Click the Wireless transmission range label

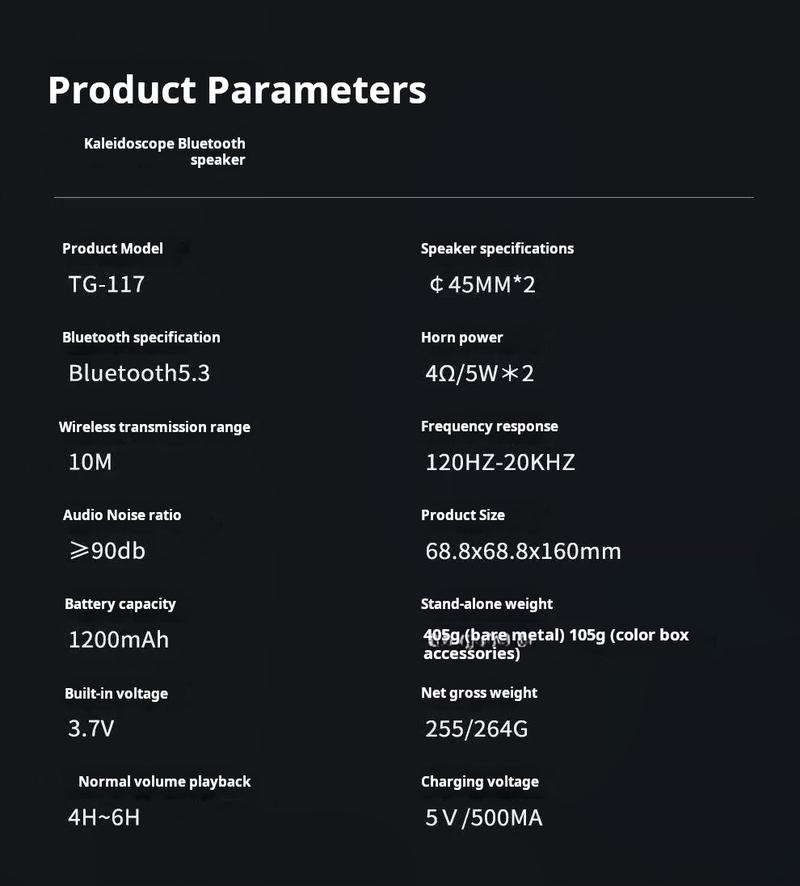point(154,427)
